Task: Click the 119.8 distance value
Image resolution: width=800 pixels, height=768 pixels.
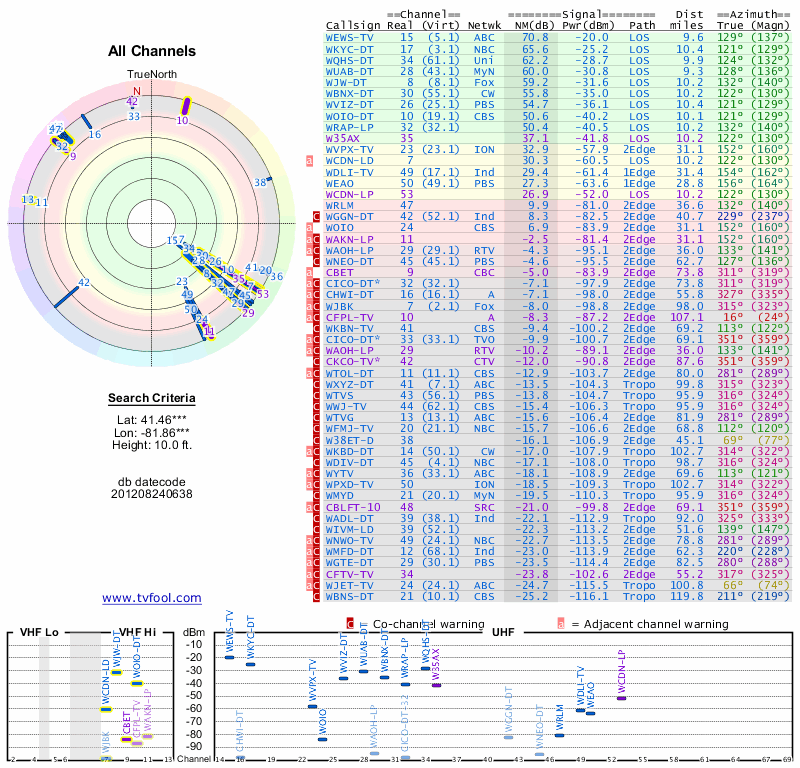Action: click(687, 597)
